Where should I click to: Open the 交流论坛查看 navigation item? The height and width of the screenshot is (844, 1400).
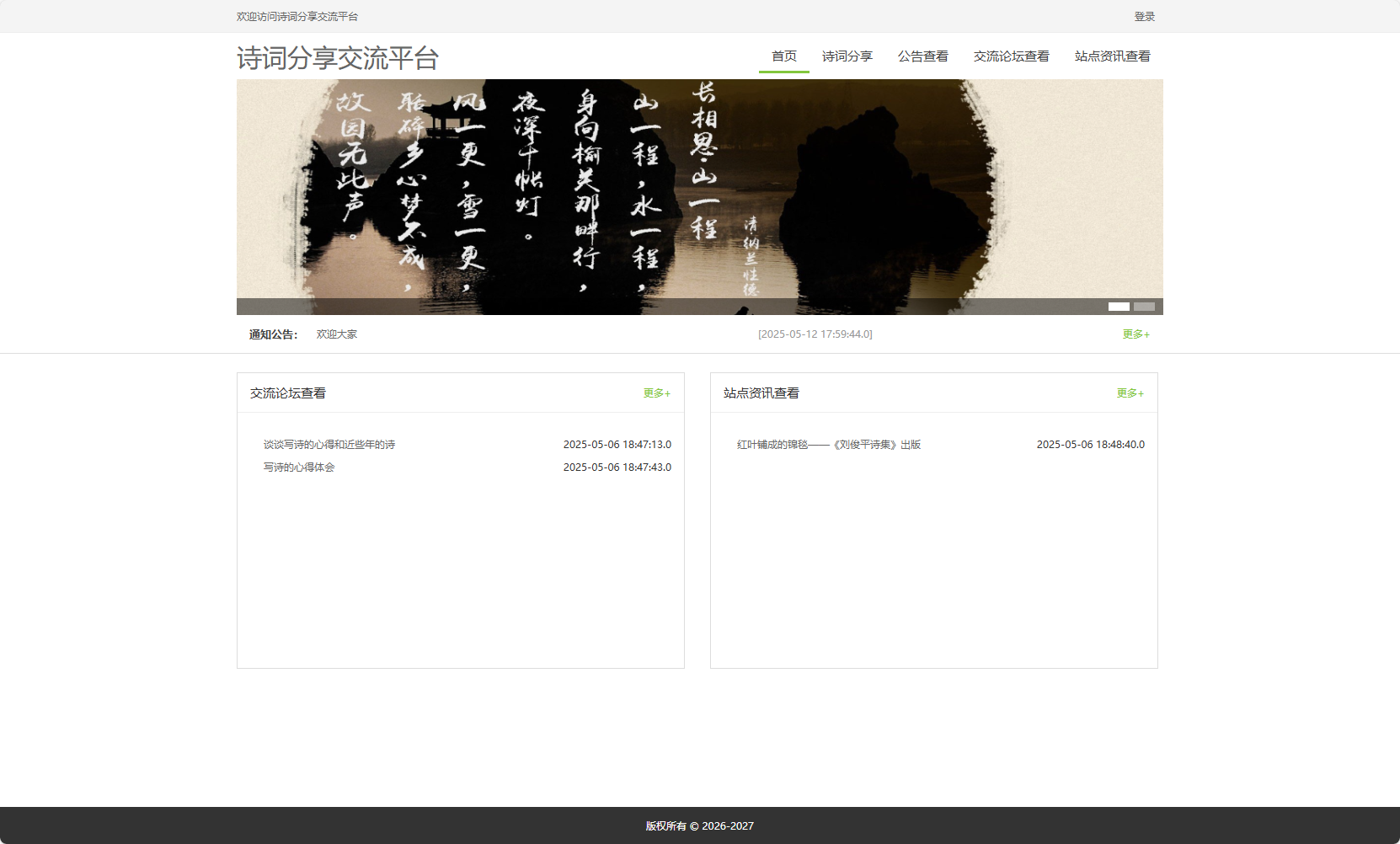[1012, 56]
